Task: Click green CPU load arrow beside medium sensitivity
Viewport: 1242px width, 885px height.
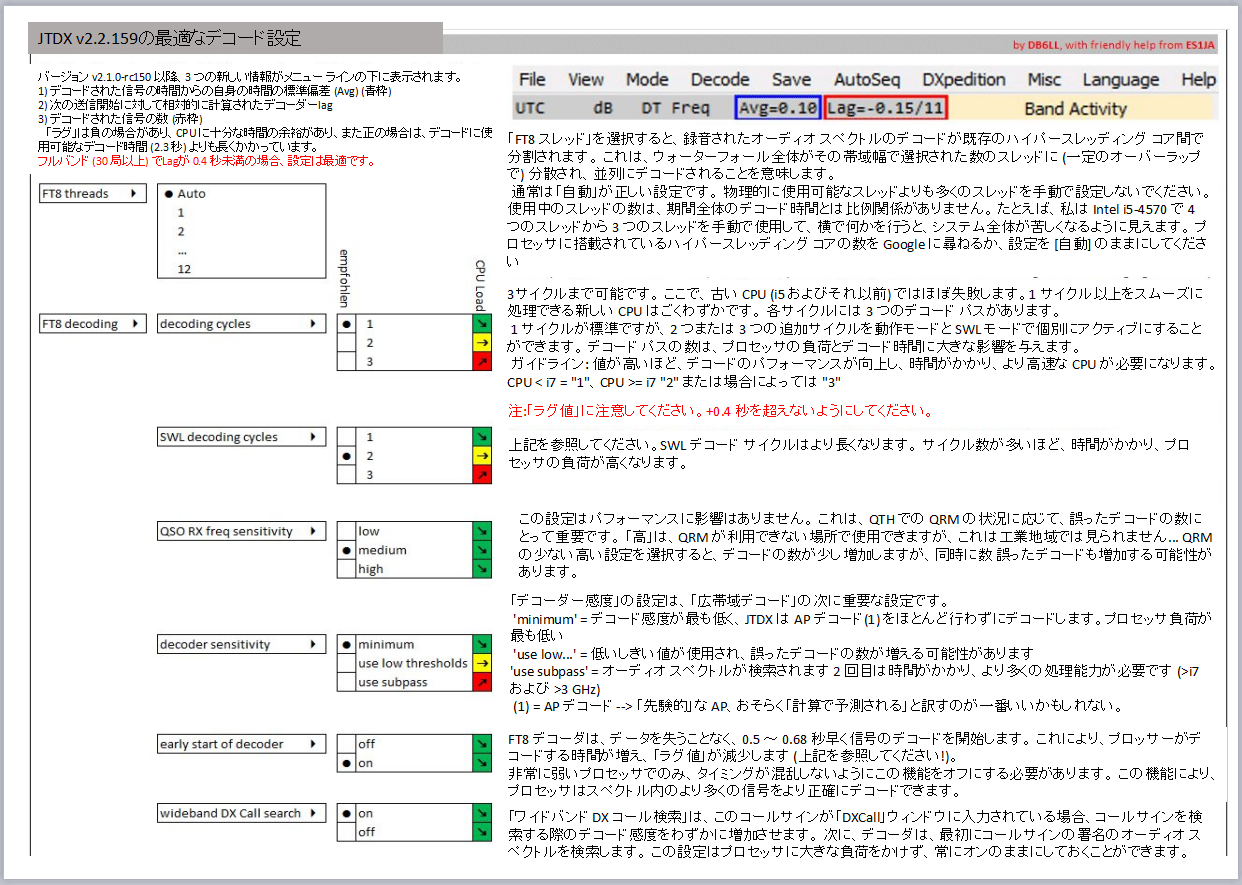Action: (482, 550)
